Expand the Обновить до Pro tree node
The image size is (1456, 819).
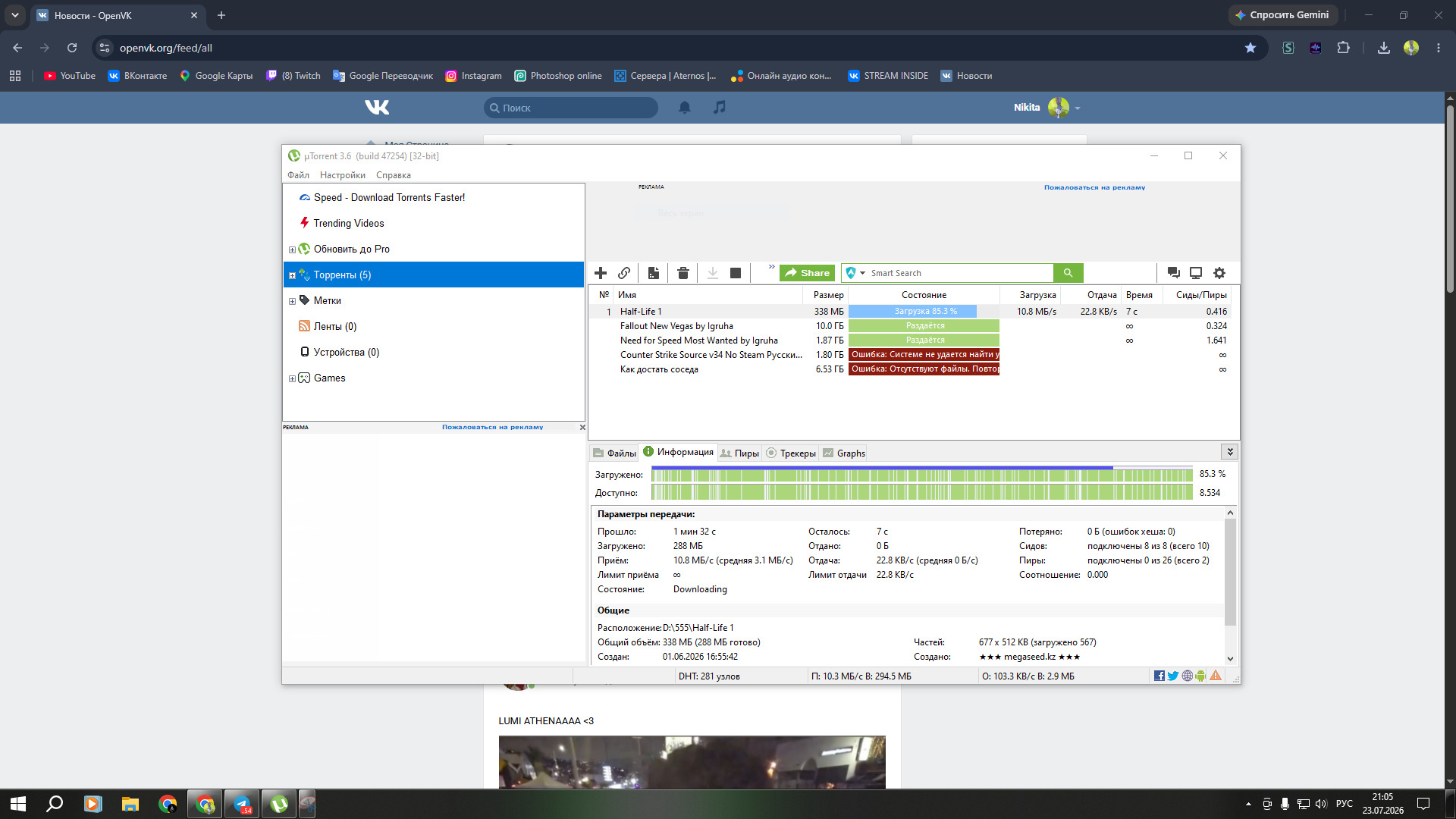coord(292,249)
